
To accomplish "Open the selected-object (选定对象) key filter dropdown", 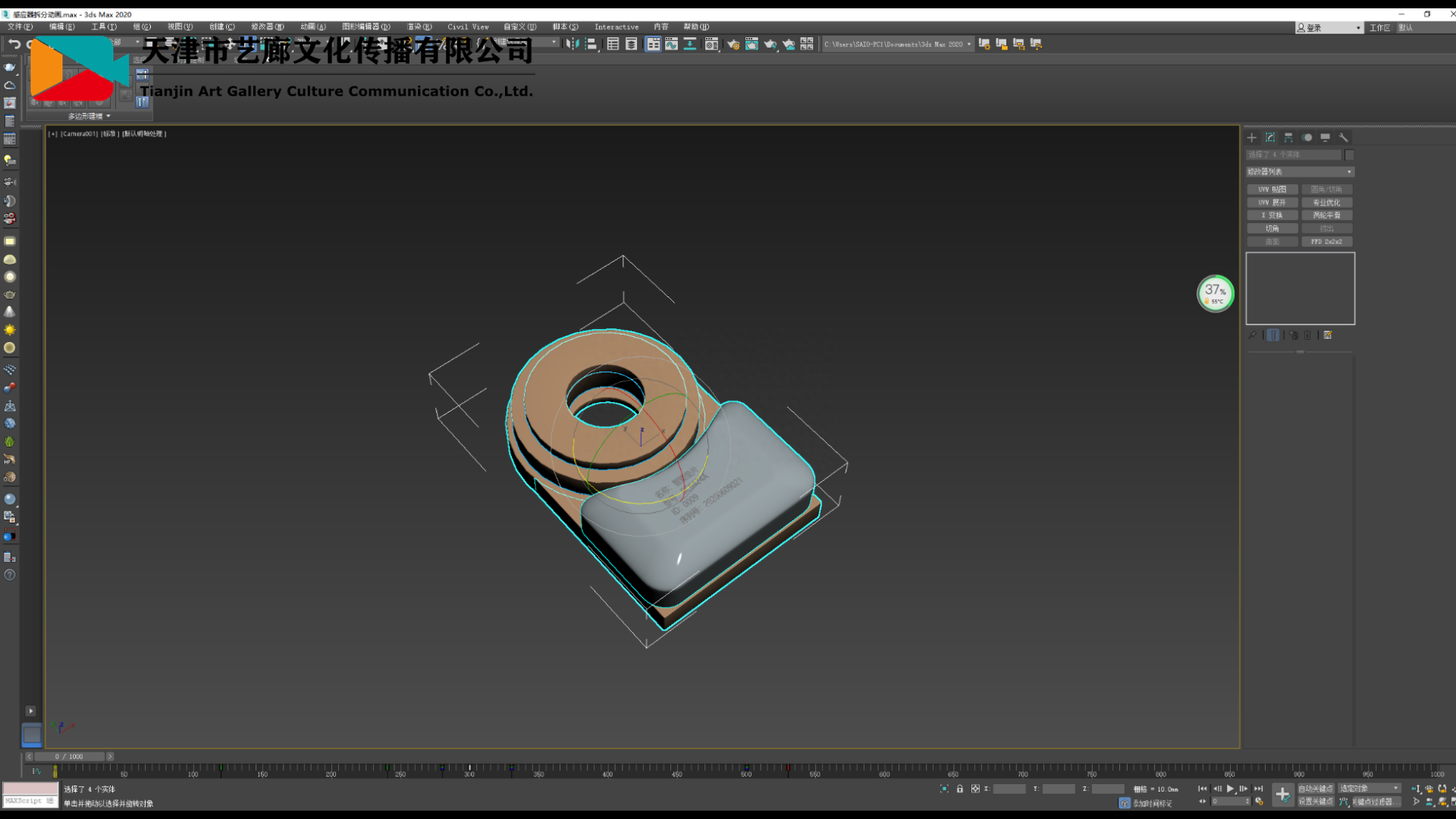I will 1369,789.
